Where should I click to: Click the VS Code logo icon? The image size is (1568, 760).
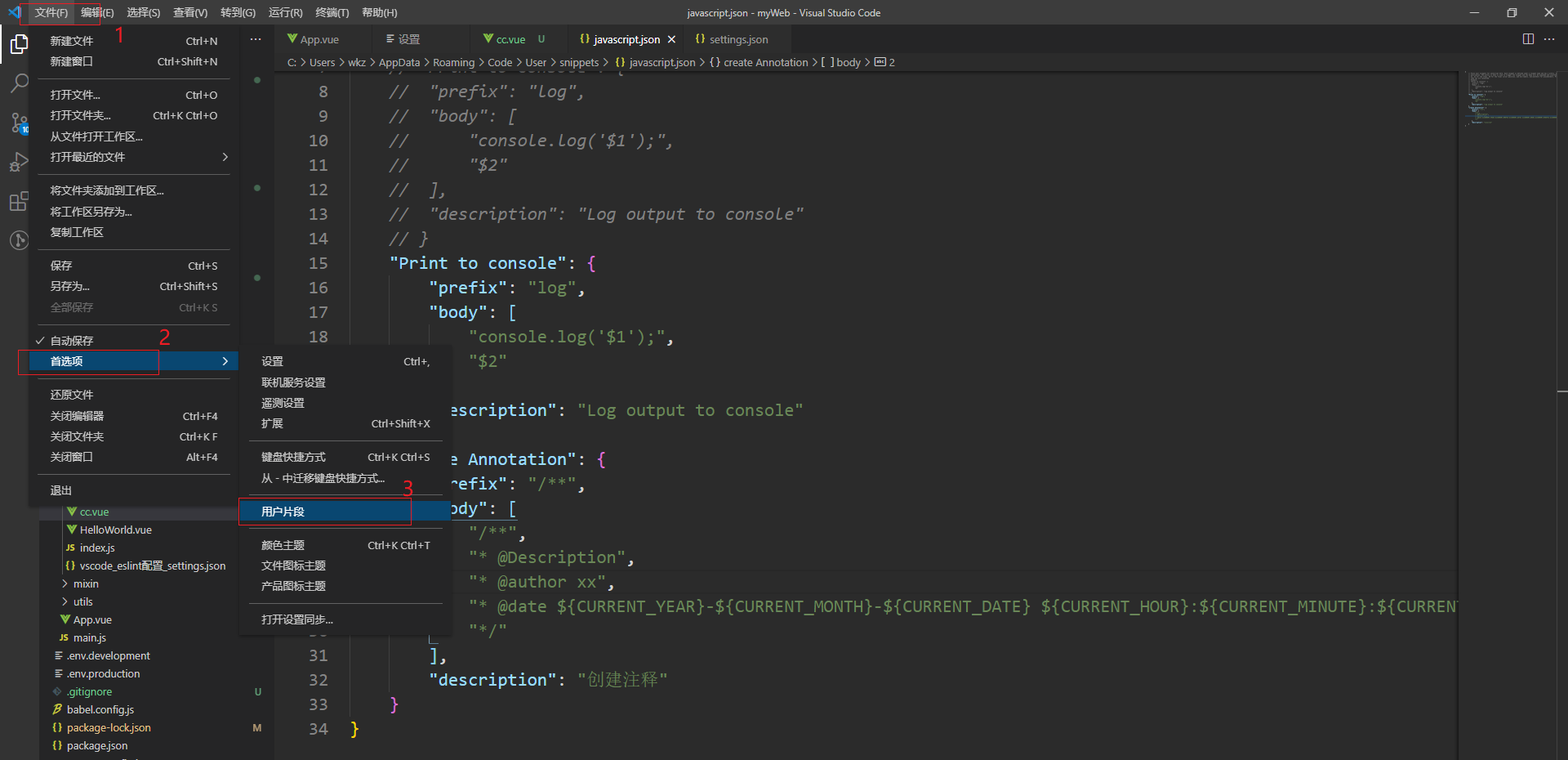point(14,12)
